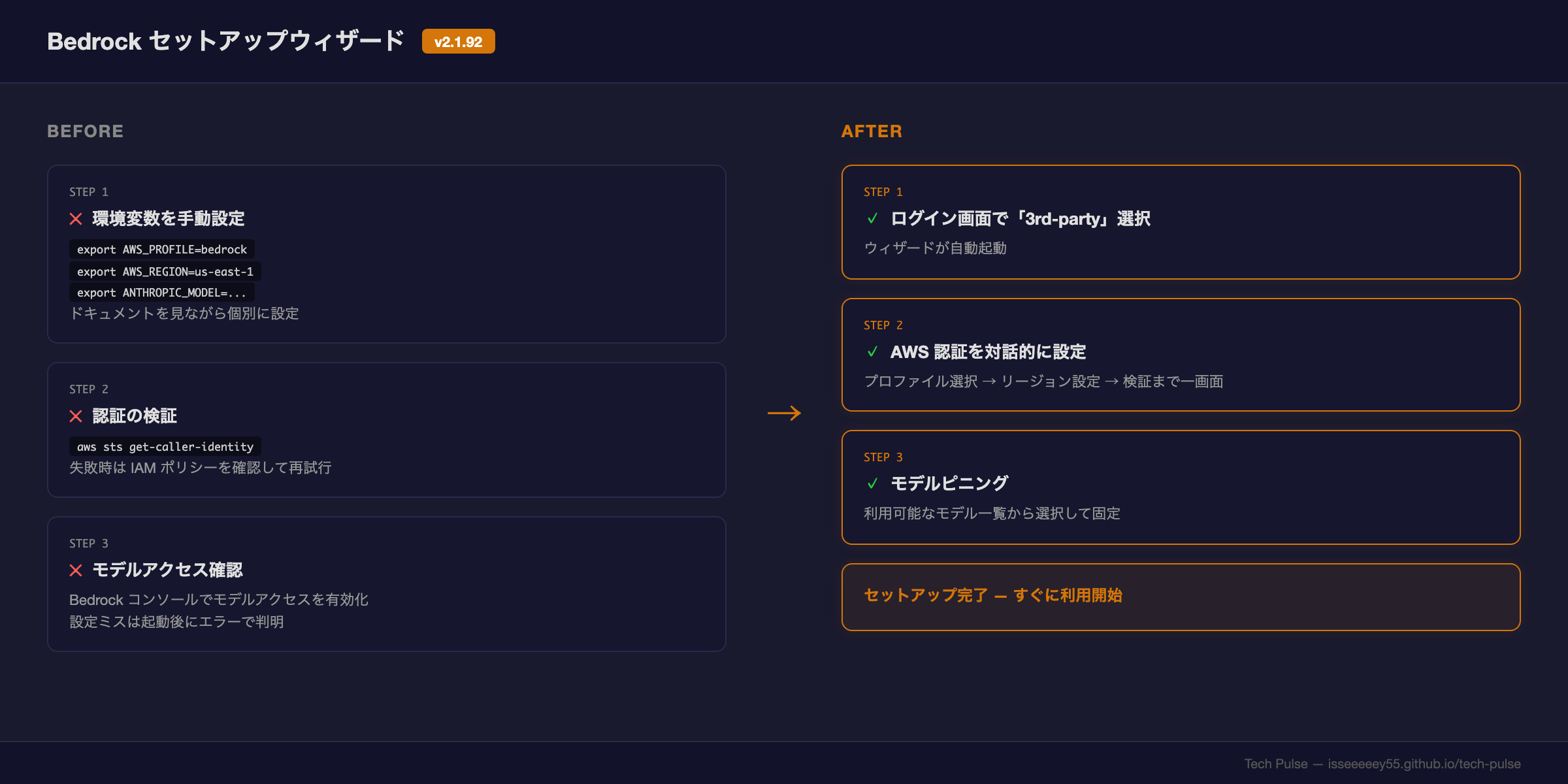Screen dimensions: 1568x784
Task: Select the export AWS_REGION=us-east-1 code snippet
Action: click(165, 272)
